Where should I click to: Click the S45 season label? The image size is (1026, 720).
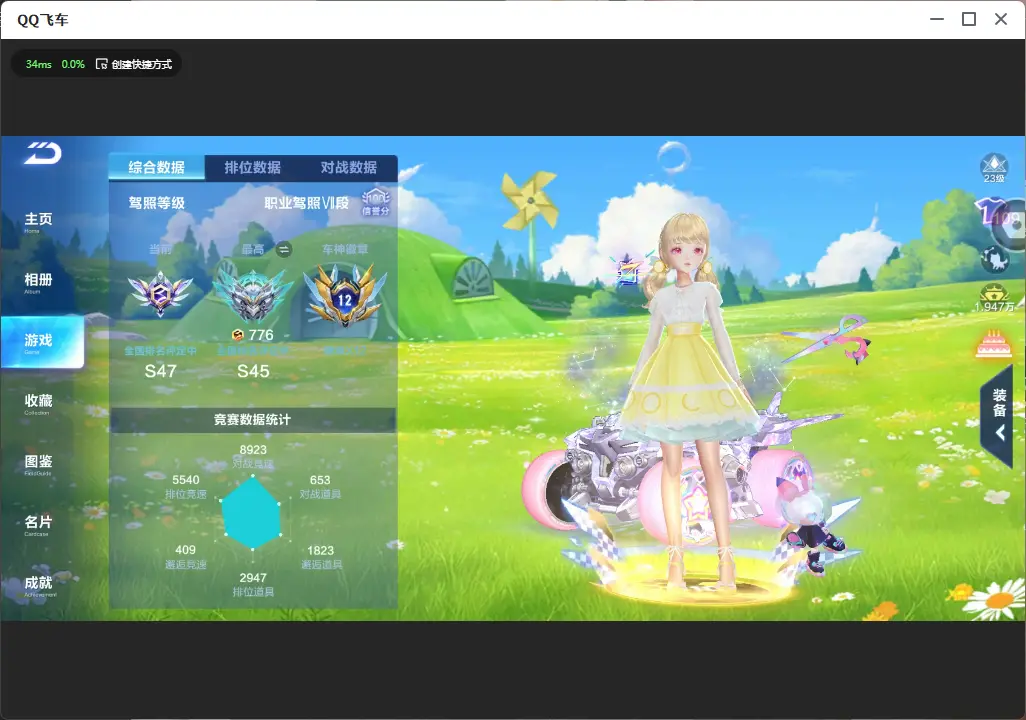pos(253,371)
